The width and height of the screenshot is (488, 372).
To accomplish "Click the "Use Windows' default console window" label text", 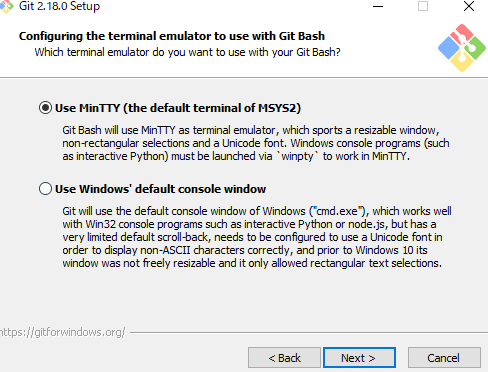I will tap(160, 189).
